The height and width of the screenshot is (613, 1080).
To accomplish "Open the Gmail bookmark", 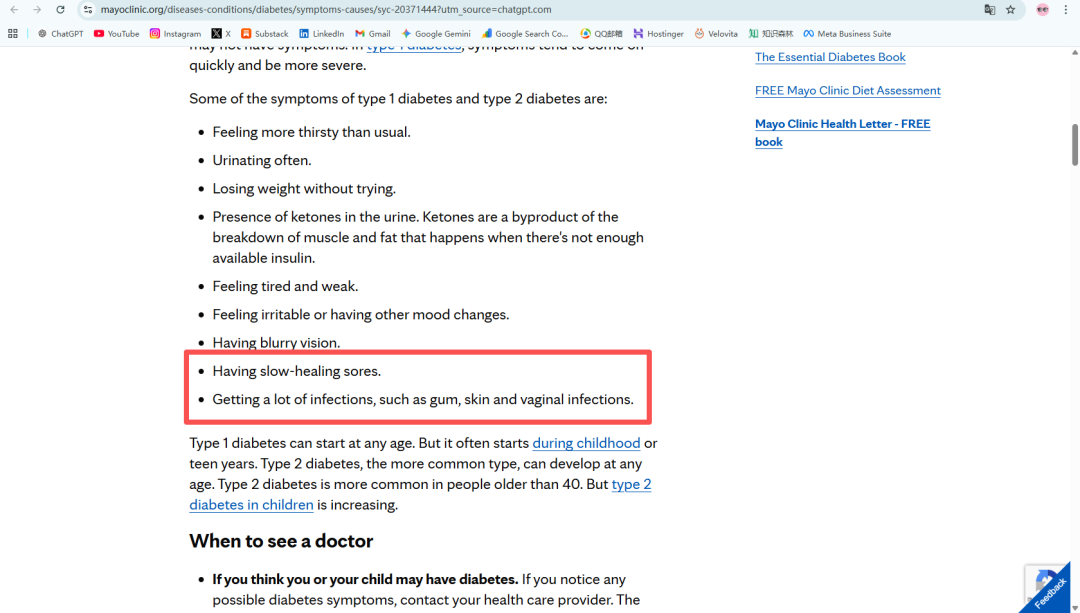I will tap(373, 33).
